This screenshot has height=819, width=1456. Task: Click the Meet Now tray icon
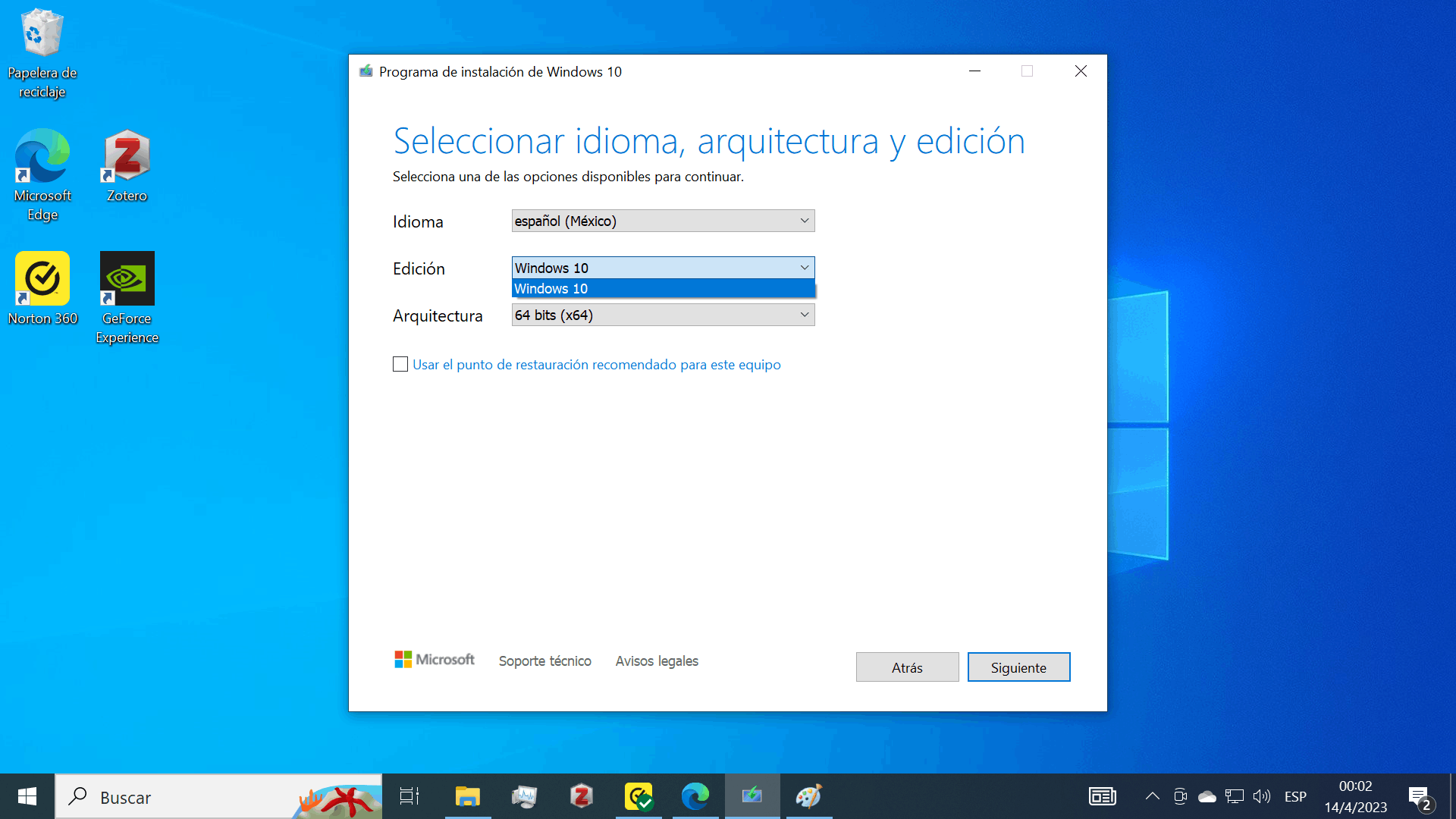tap(1180, 796)
